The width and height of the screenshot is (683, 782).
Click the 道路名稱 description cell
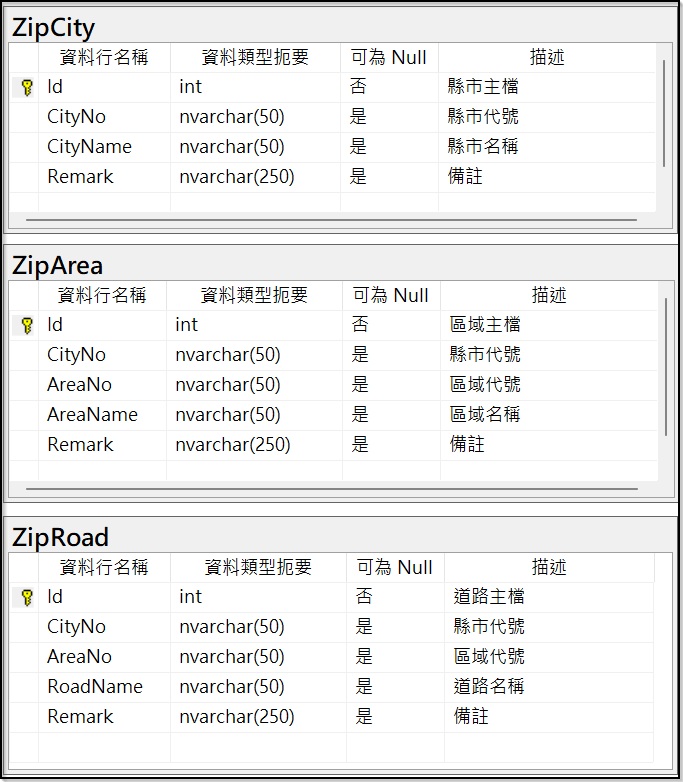[549, 687]
